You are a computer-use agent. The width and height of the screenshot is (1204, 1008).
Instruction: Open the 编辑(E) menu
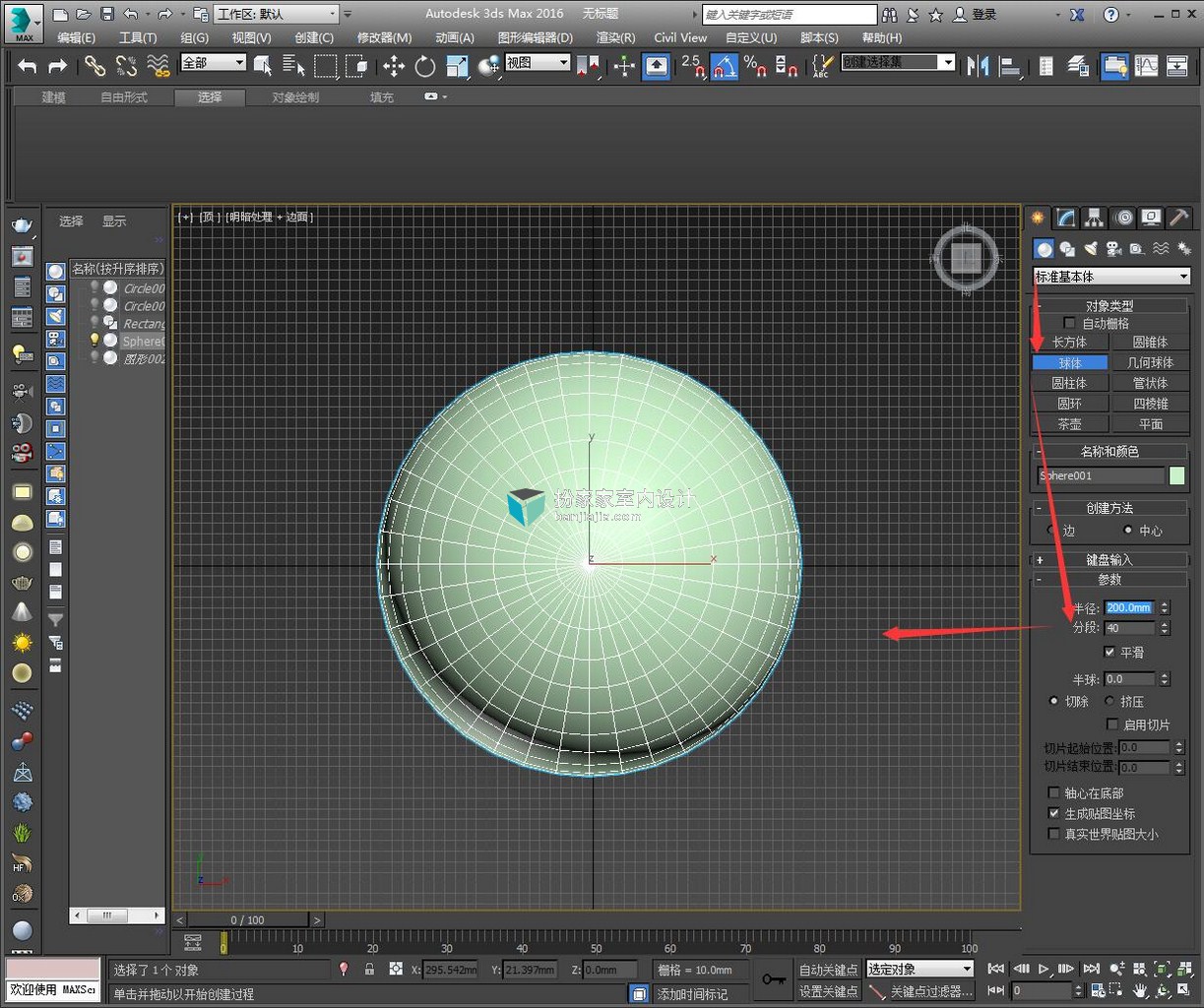coord(76,37)
